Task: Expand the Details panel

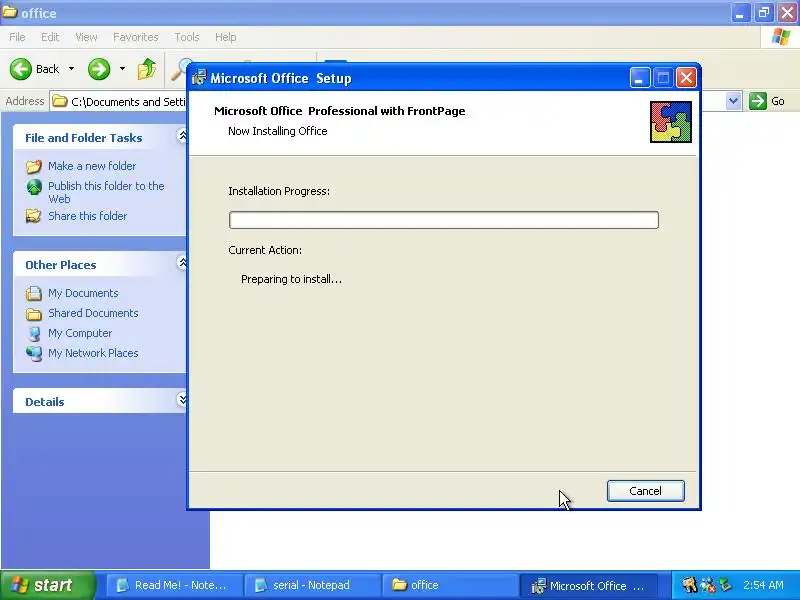Action: 182,399
